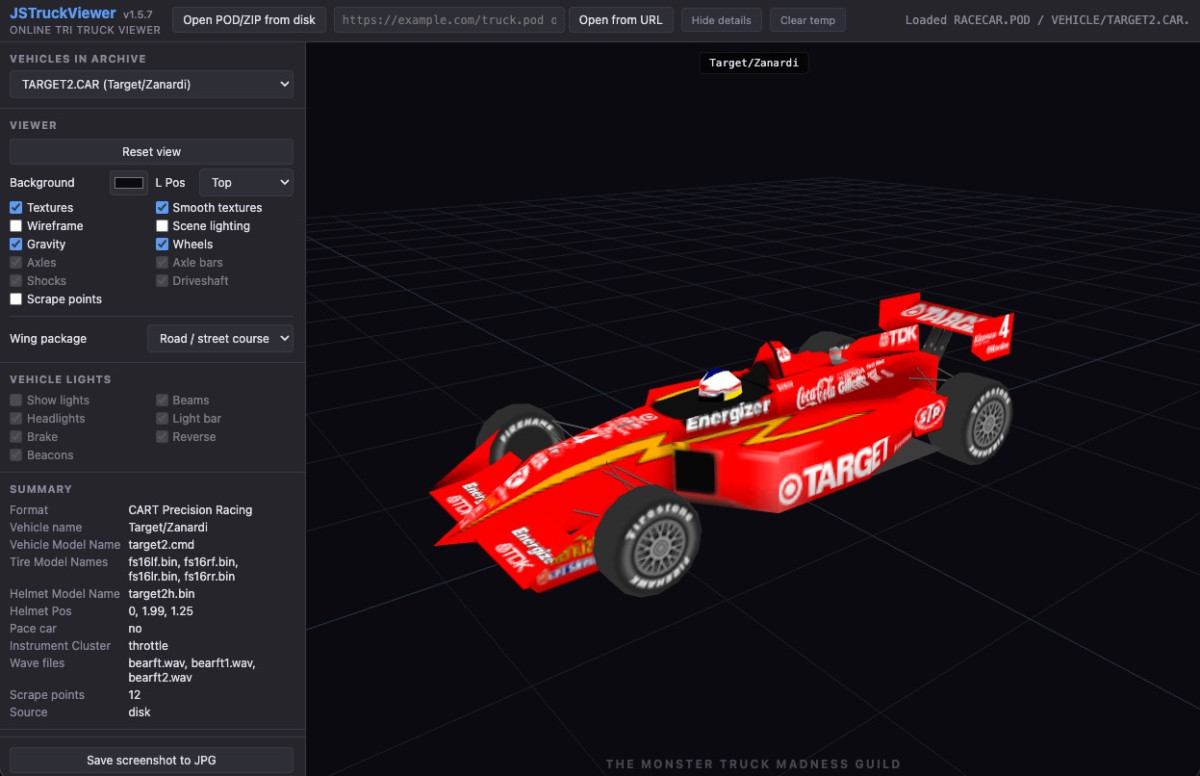Image resolution: width=1200 pixels, height=776 pixels.
Task: Open the Background color swatch
Action: (x=129, y=183)
